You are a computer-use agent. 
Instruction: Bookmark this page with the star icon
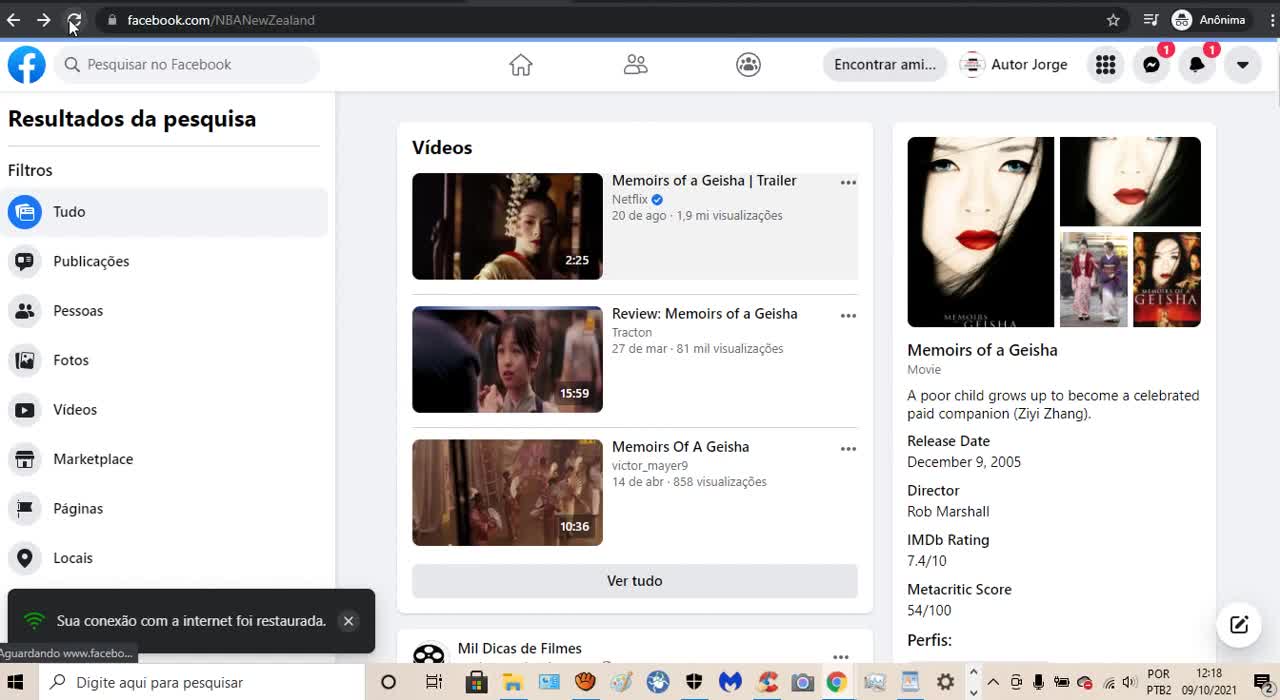[1113, 20]
